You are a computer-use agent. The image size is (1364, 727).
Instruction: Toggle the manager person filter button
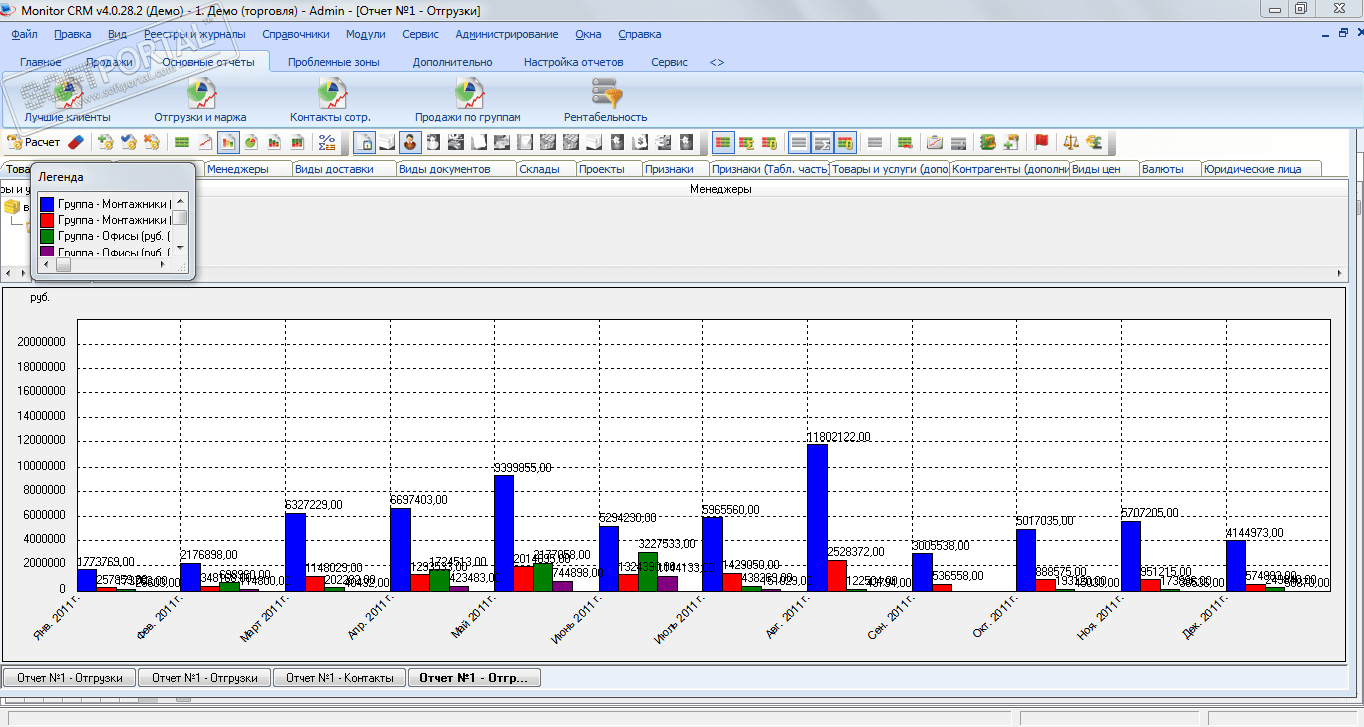coord(410,142)
